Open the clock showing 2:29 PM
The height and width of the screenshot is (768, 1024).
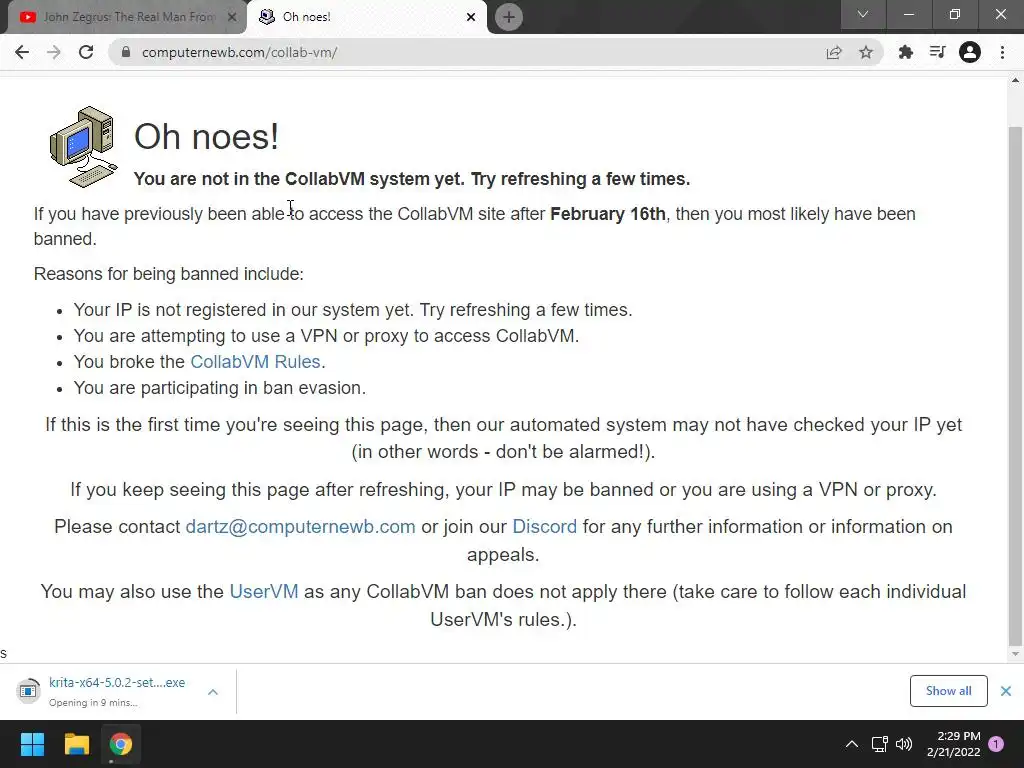[953, 744]
